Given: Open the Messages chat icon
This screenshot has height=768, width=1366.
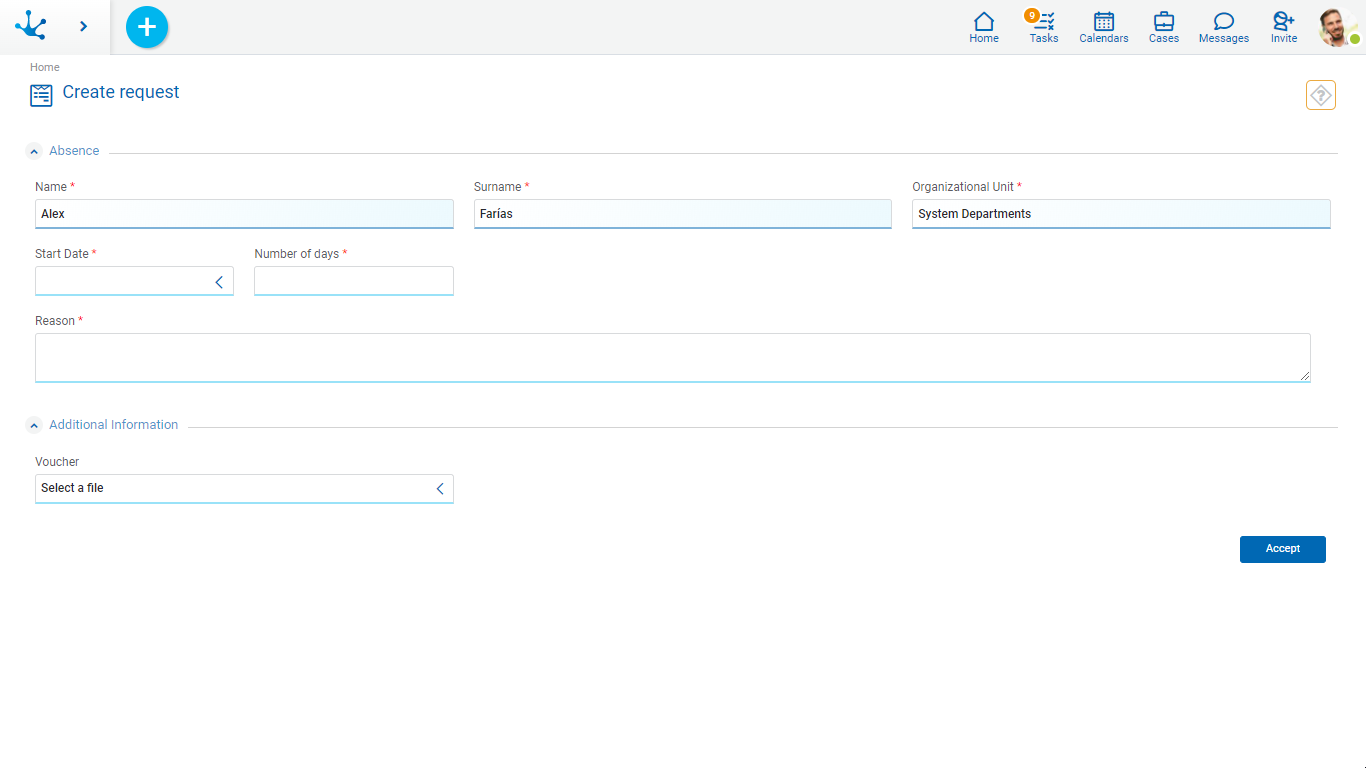Looking at the screenshot, I should [x=1224, y=27].
